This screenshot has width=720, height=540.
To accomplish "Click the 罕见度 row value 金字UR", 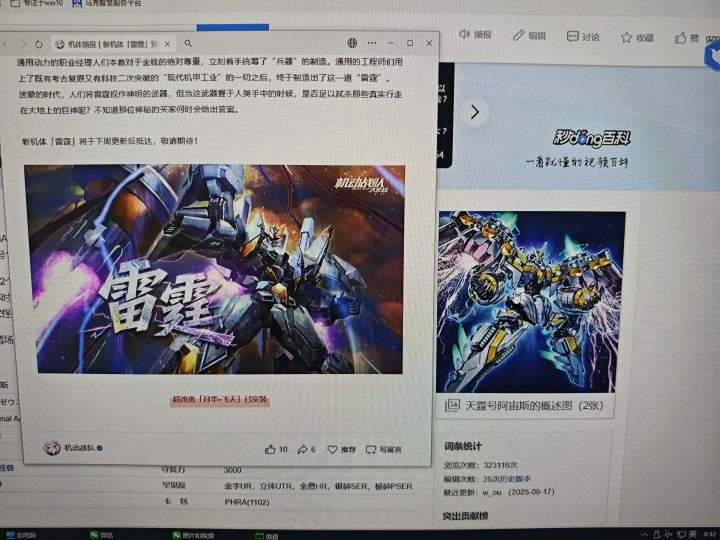I will coord(238,486).
